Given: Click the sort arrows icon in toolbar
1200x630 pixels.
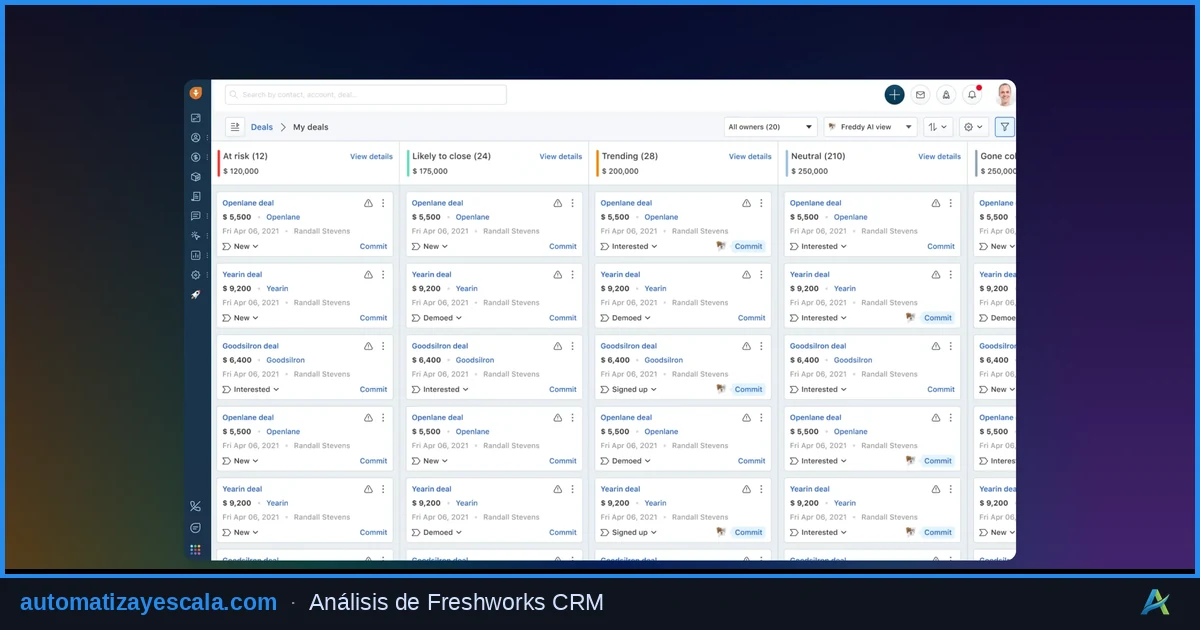Looking at the screenshot, I should [x=935, y=127].
